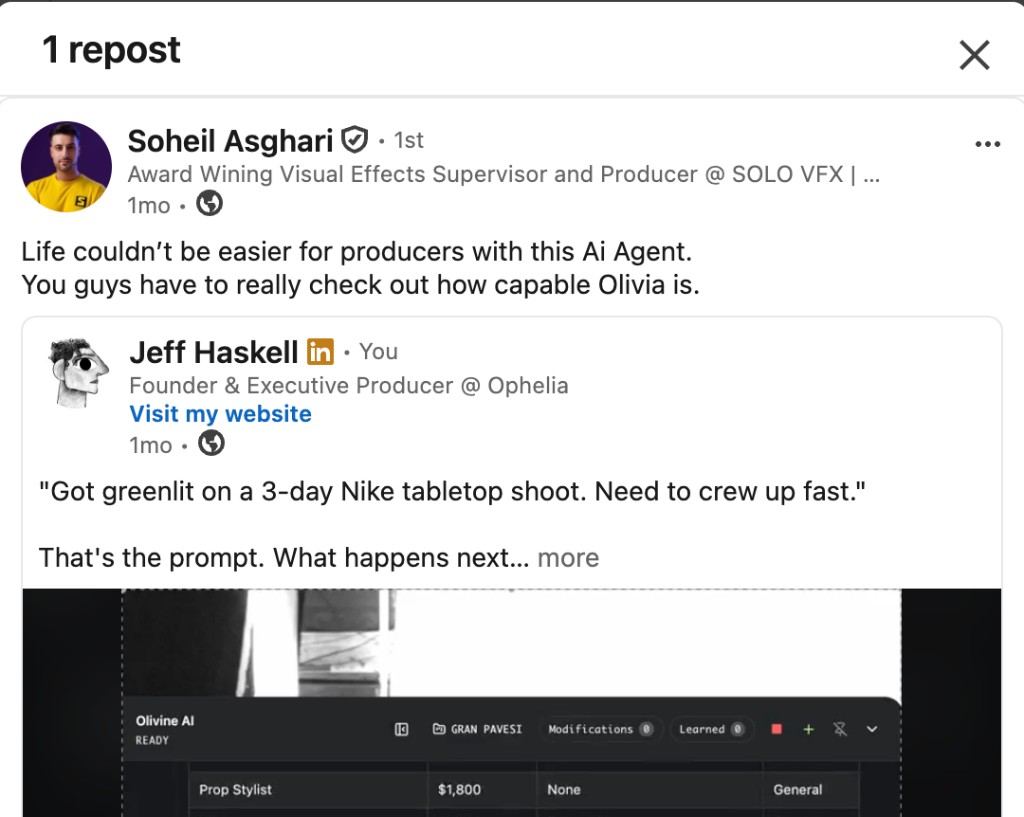This screenshot has width=1024, height=817.
Task: Click the globe icon under Soheil's headline
Action: pyautogui.click(x=210, y=204)
